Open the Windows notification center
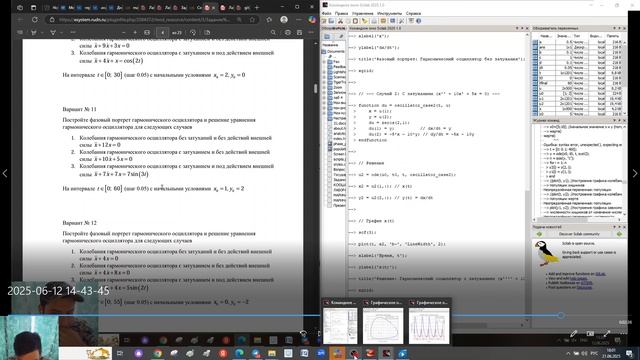The image size is (640, 360). point(629,353)
